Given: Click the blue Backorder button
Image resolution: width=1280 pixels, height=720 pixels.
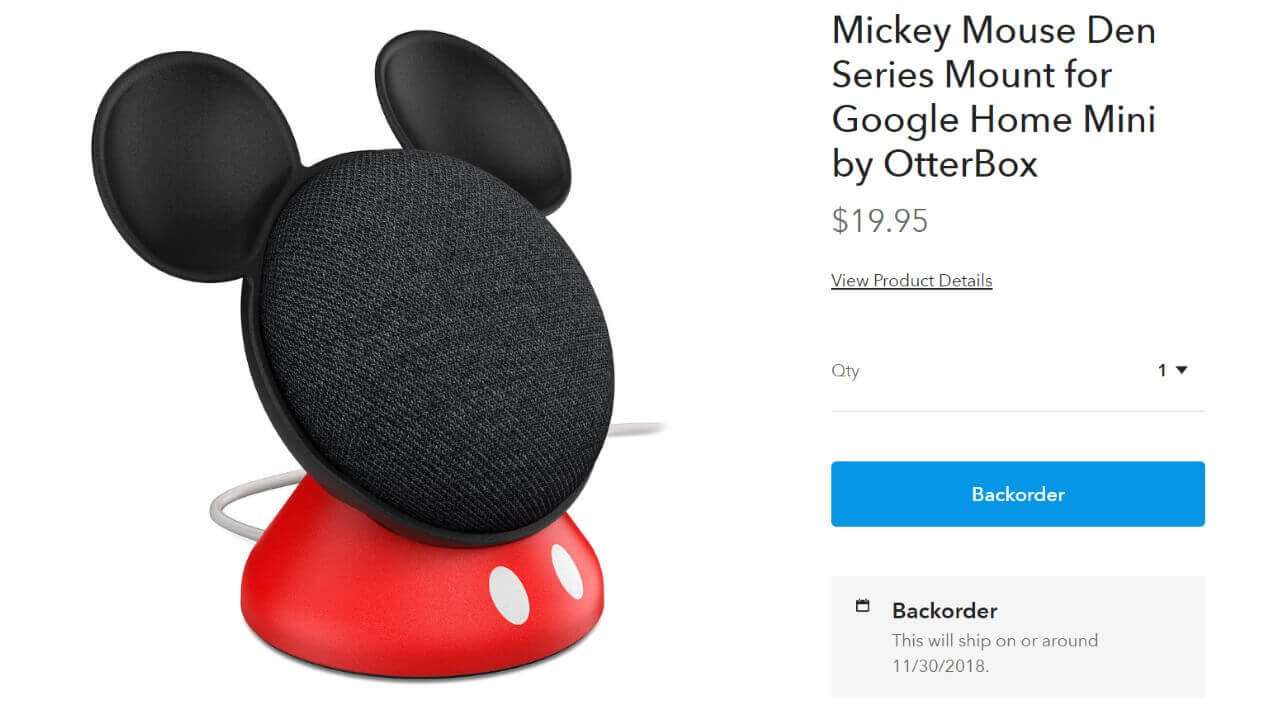Looking at the screenshot, I should (x=1017, y=494).
